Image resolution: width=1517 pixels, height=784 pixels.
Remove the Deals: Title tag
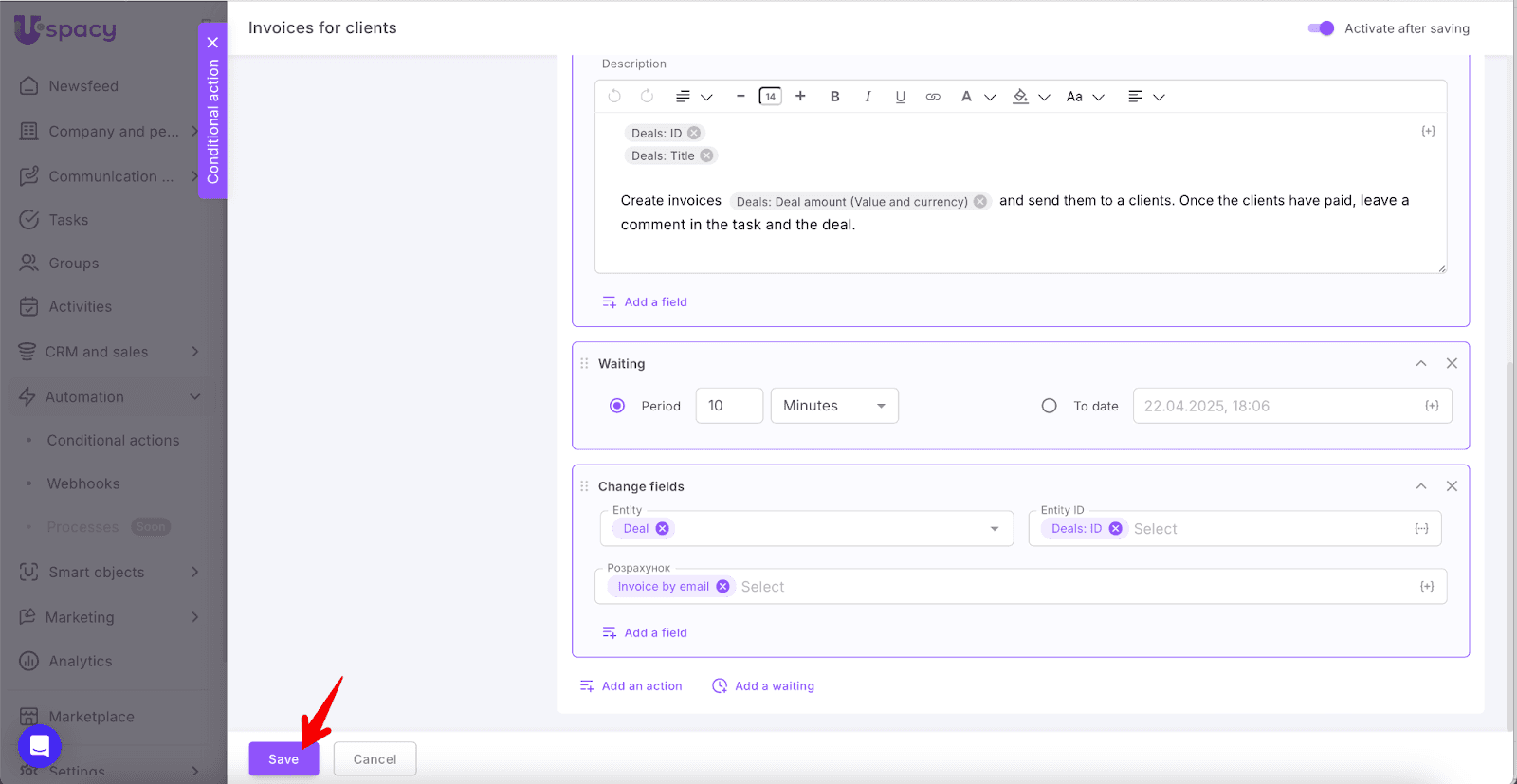pyautogui.click(x=706, y=156)
